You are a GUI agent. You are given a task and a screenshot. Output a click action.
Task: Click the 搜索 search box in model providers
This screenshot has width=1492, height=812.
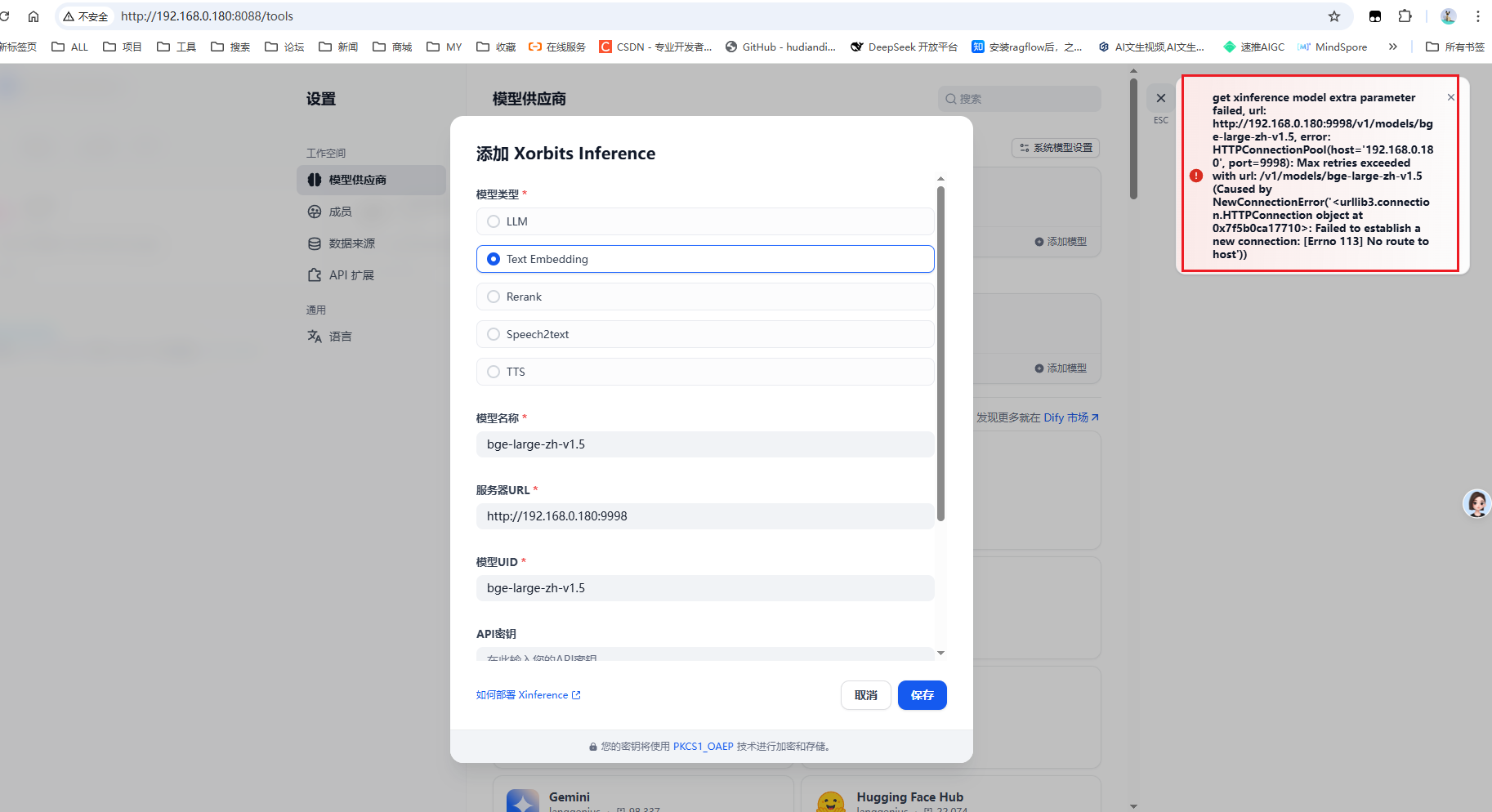(x=1019, y=99)
